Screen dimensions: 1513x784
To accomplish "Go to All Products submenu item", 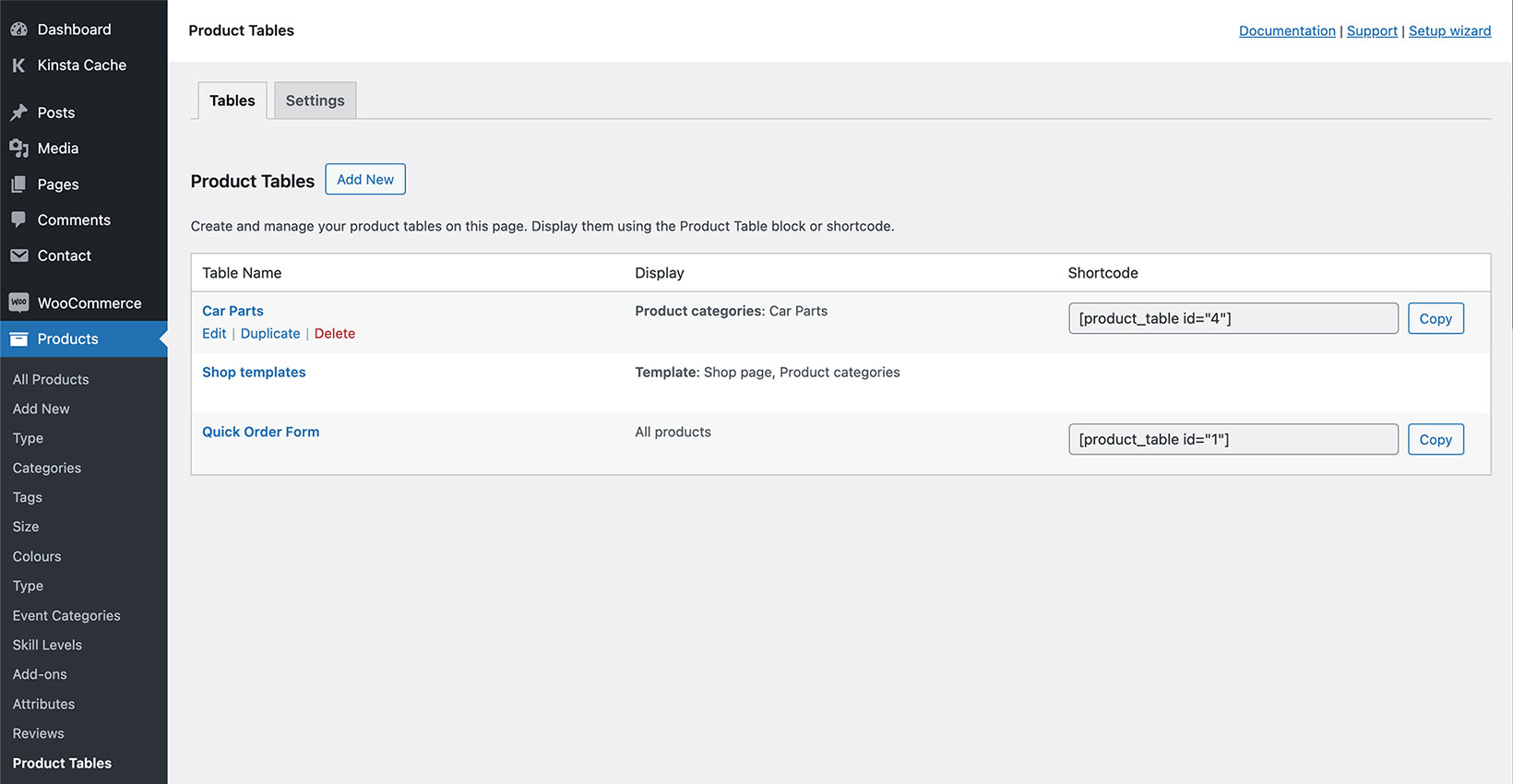I will tap(51, 379).
